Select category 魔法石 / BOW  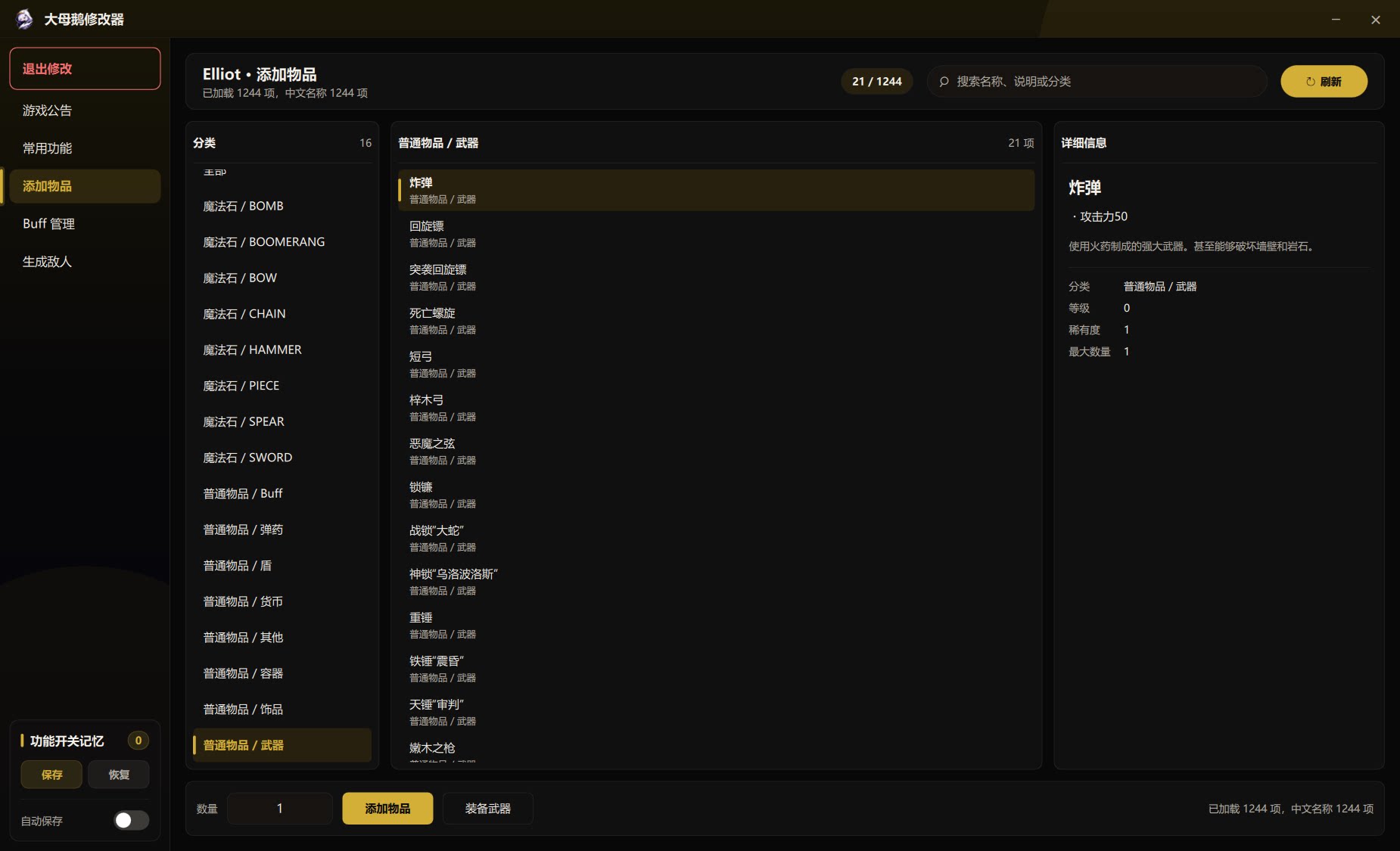(282, 278)
